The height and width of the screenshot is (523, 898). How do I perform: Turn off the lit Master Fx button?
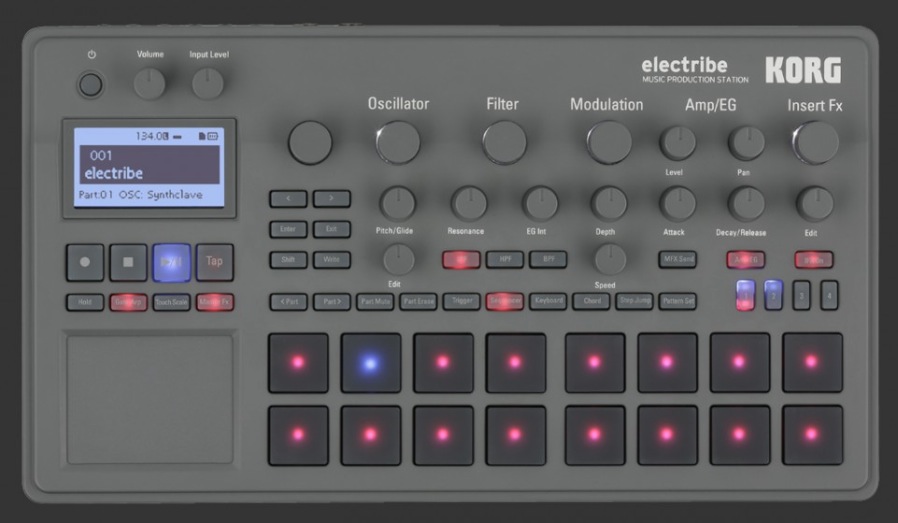point(215,302)
